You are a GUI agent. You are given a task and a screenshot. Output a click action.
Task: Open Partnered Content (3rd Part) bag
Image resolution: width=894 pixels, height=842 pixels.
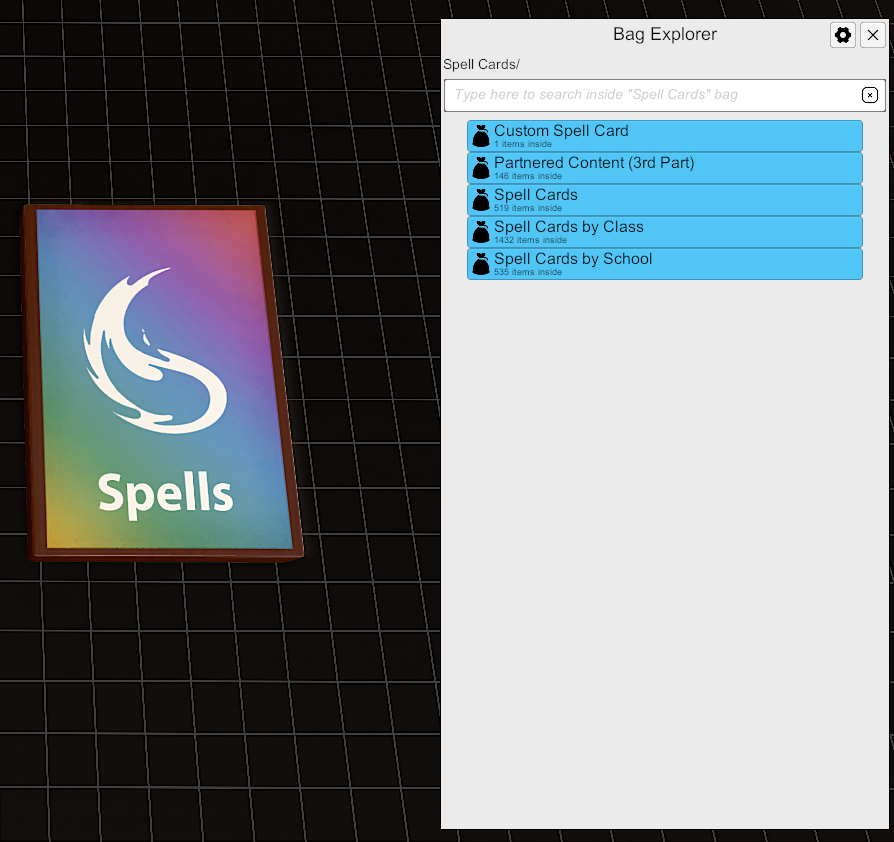click(664, 168)
